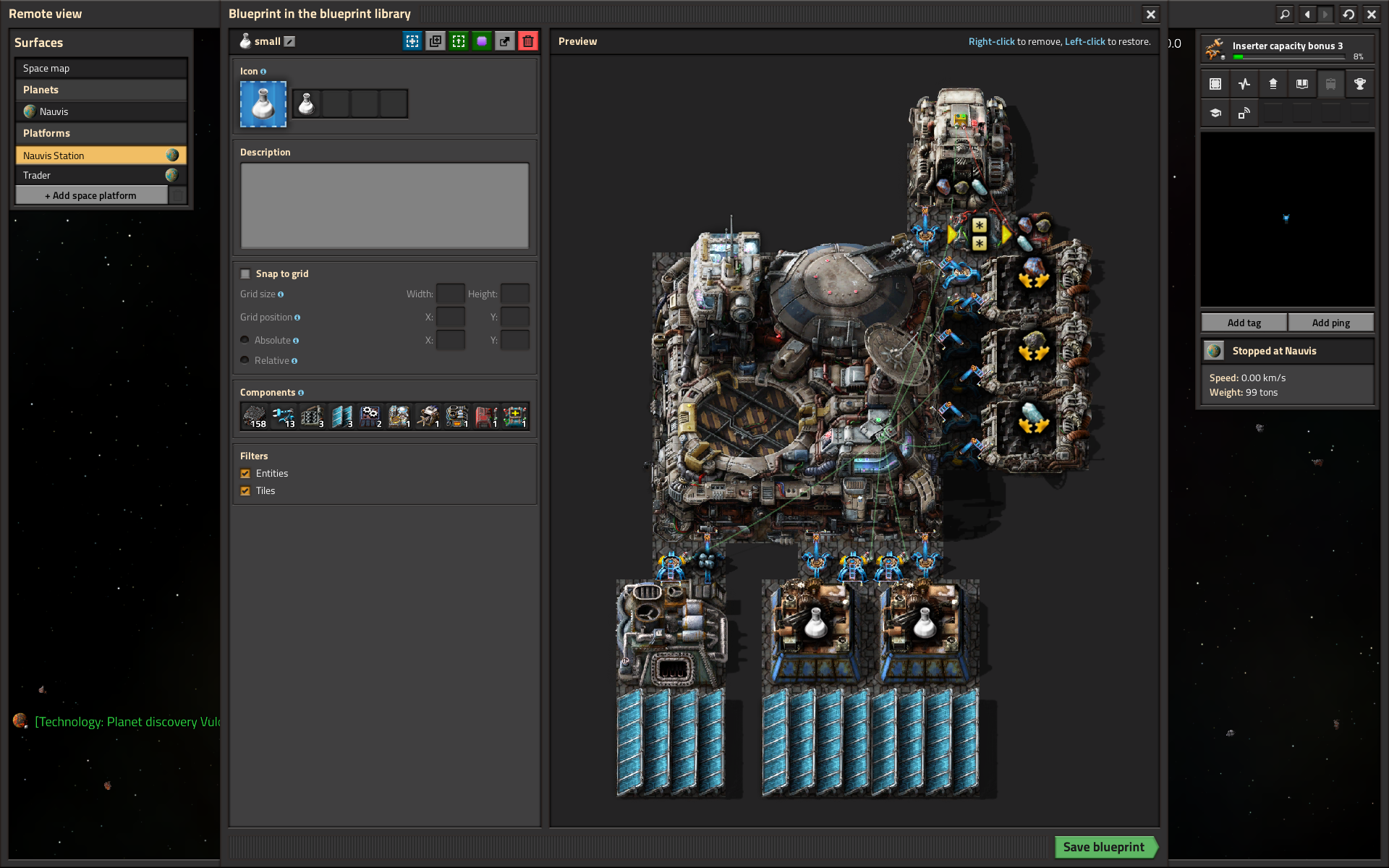Open the Factoriopedia book icon
Image resolution: width=1389 pixels, height=868 pixels.
(1301, 84)
